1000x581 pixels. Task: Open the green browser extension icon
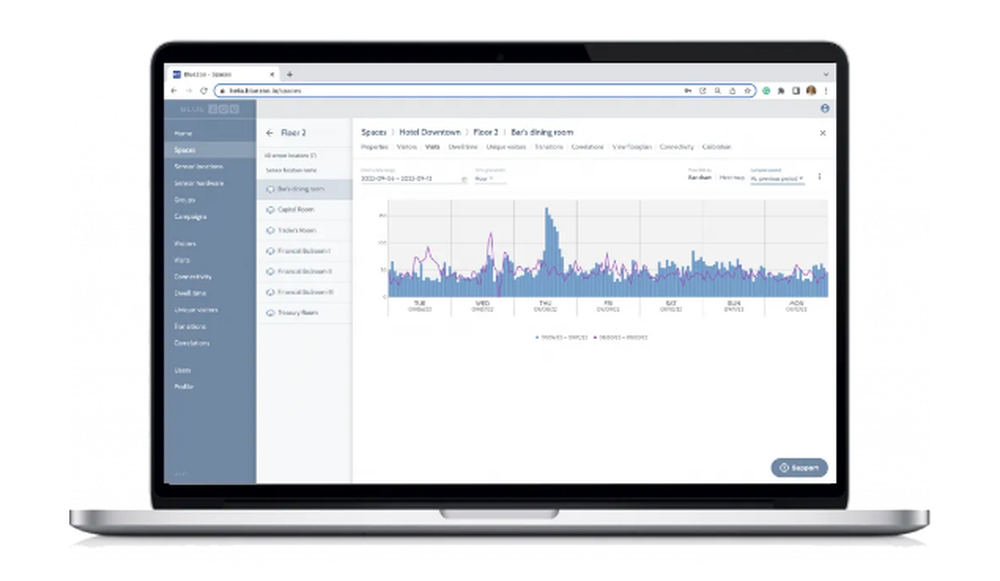point(766,91)
